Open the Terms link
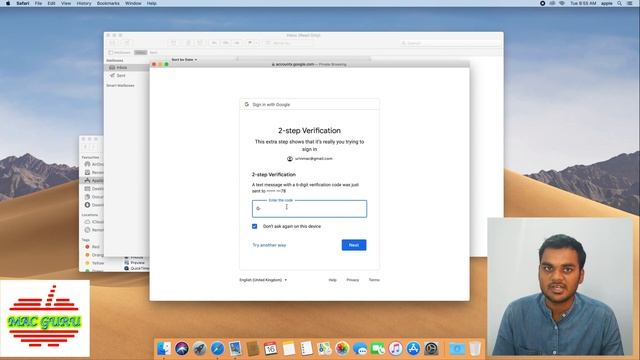Image resolution: width=640 pixels, height=360 pixels. [374, 280]
